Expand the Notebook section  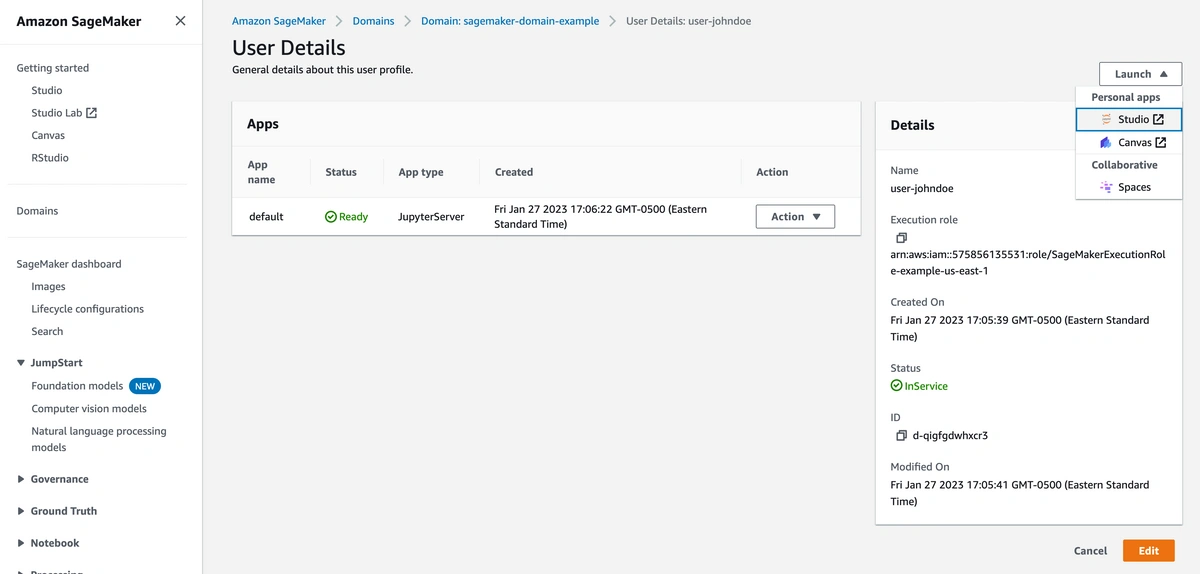[x=22, y=543]
